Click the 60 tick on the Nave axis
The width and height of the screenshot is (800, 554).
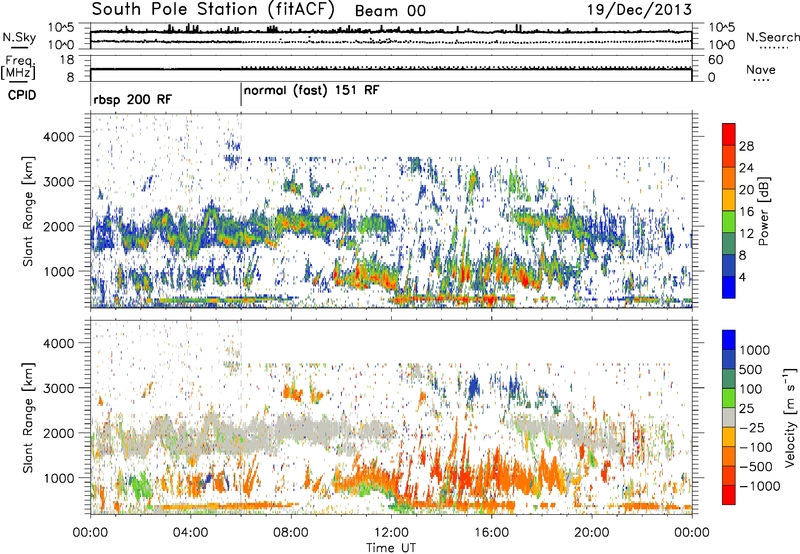tap(715, 60)
